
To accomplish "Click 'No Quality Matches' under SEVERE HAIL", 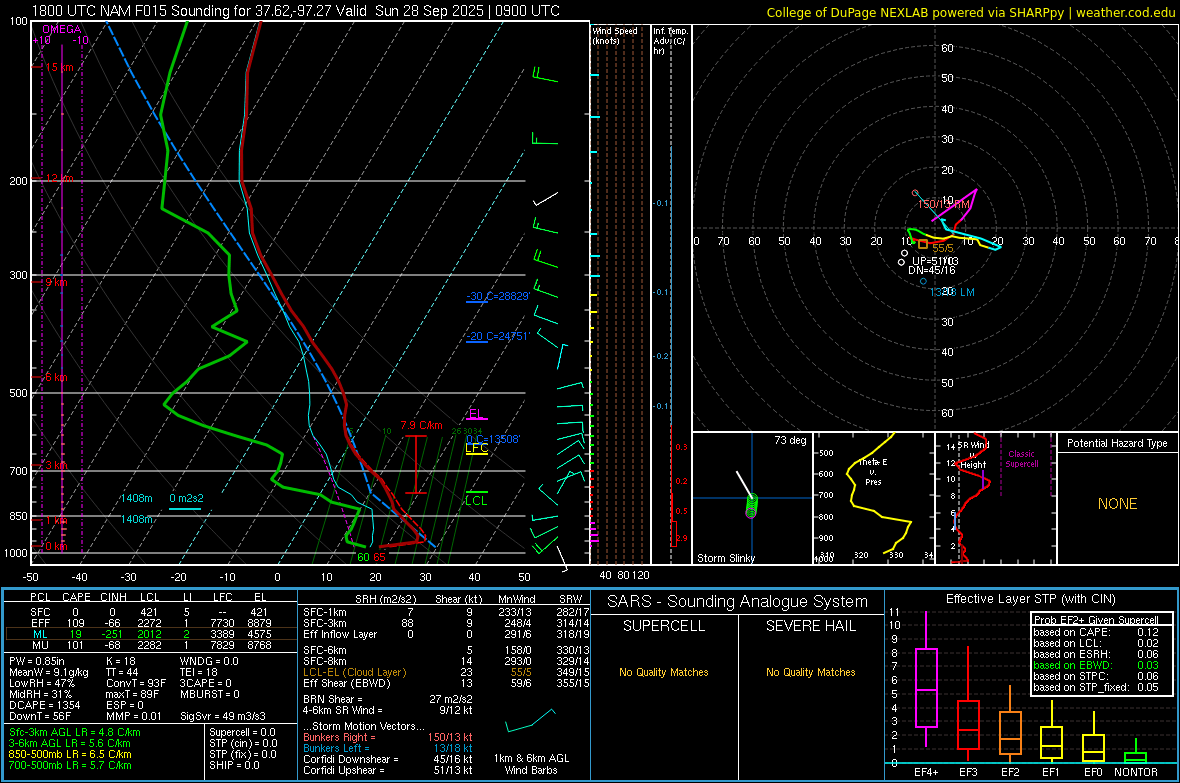I will [x=810, y=672].
